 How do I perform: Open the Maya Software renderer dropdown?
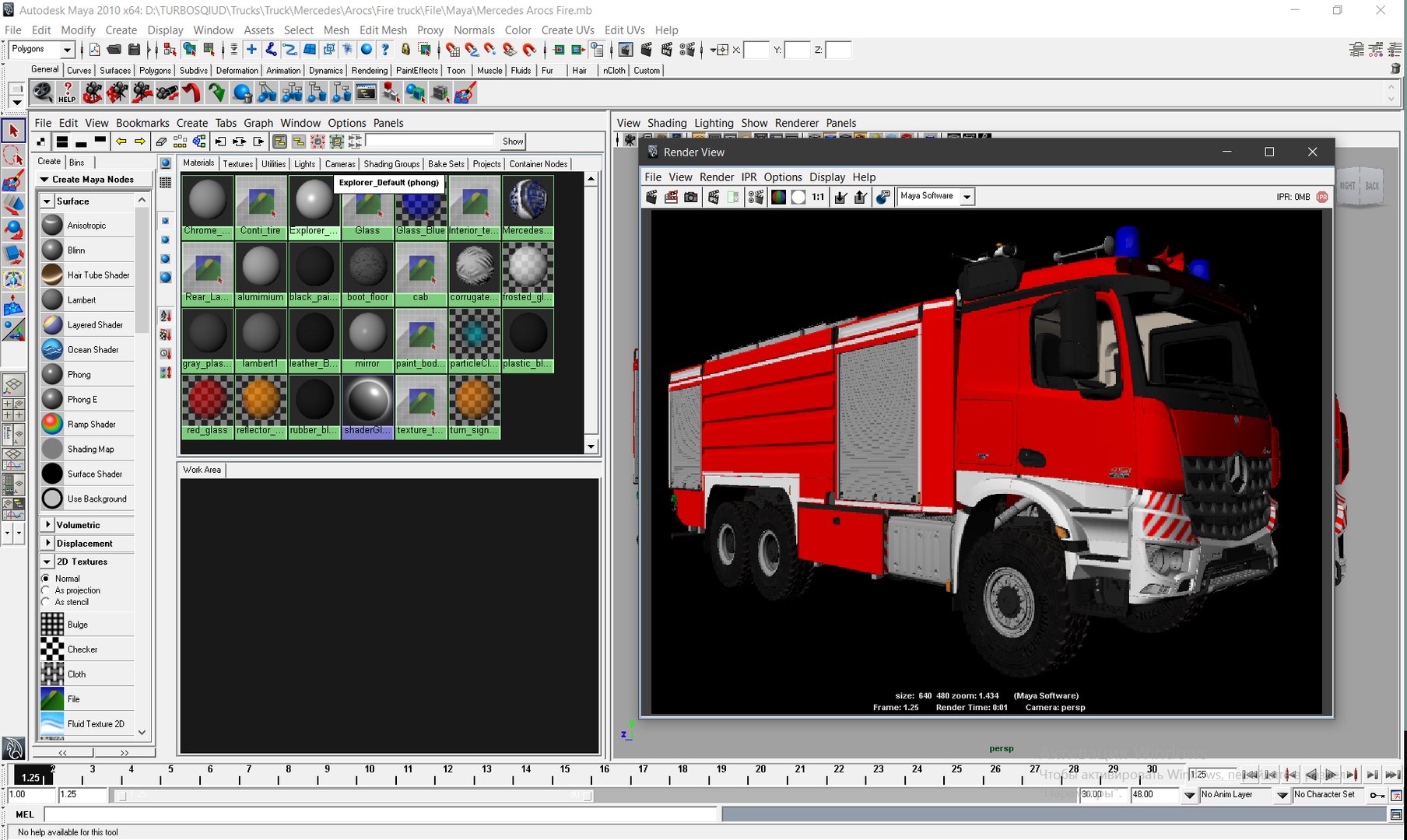click(967, 197)
